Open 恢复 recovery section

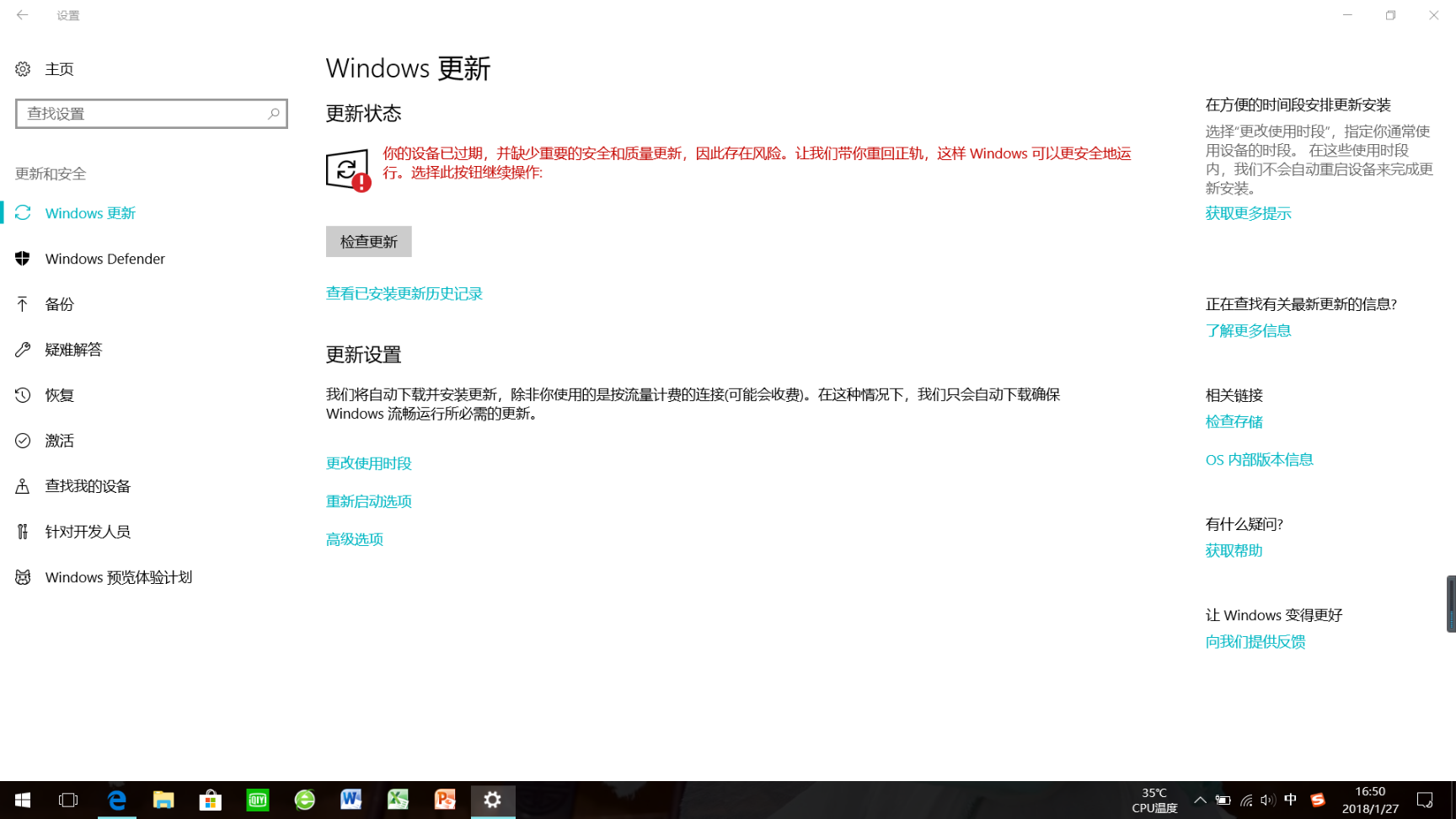60,395
